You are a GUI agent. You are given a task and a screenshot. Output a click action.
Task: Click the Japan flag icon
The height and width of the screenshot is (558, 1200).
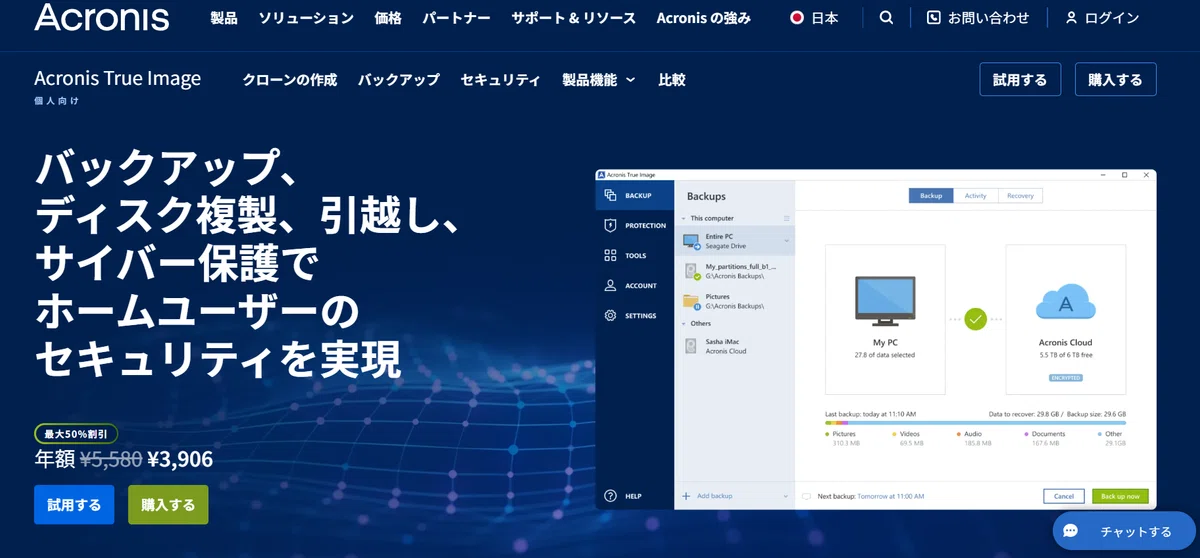pyautogui.click(x=797, y=18)
